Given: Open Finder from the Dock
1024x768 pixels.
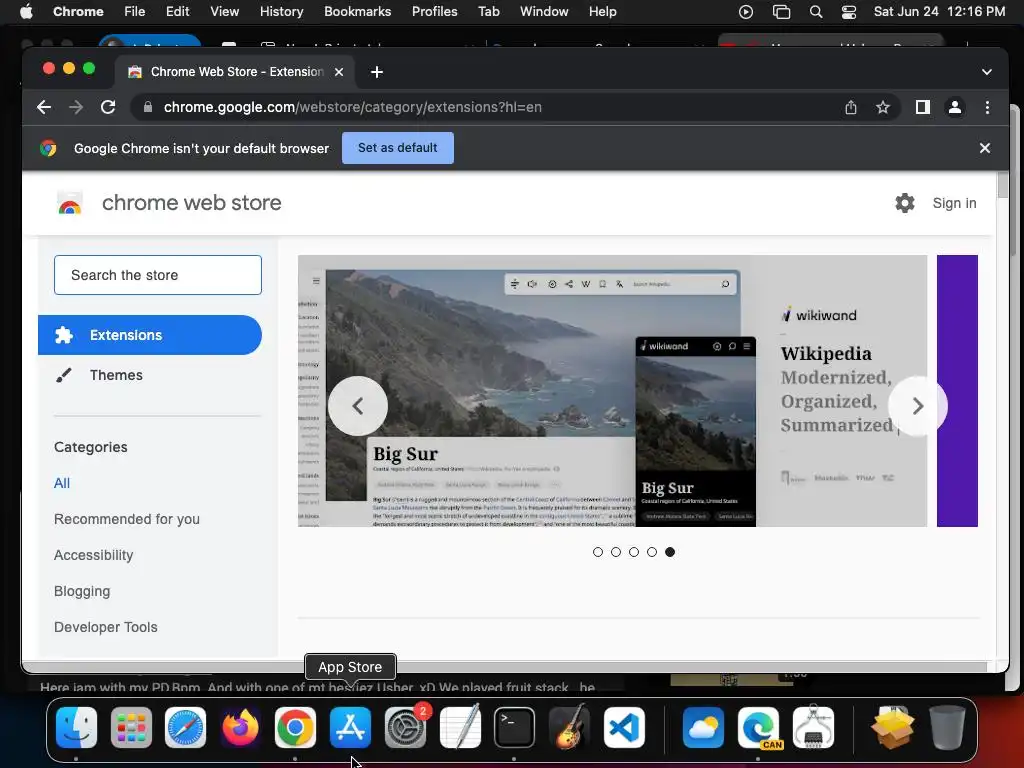Looking at the screenshot, I should click(x=76, y=728).
